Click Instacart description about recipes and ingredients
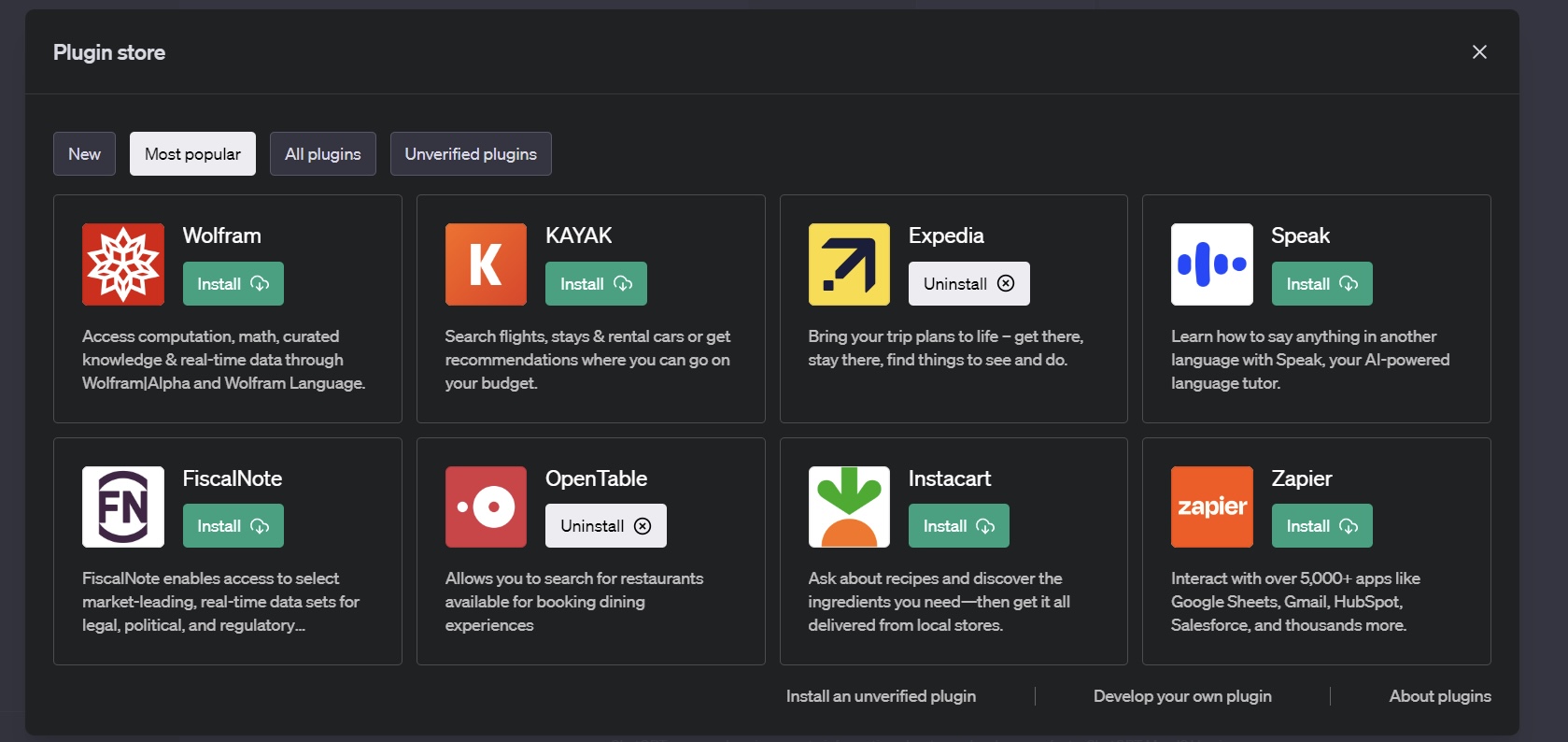1568x742 pixels. click(939, 602)
